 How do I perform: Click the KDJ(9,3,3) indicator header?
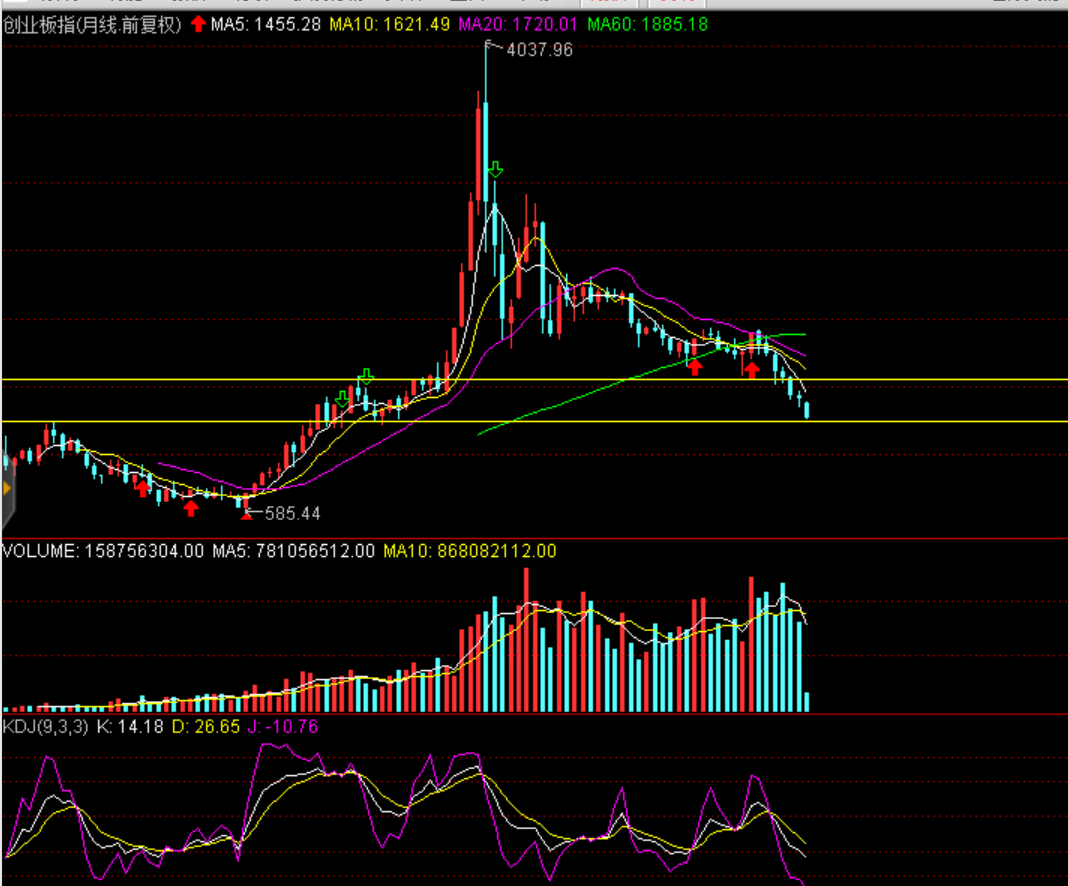(46, 727)
